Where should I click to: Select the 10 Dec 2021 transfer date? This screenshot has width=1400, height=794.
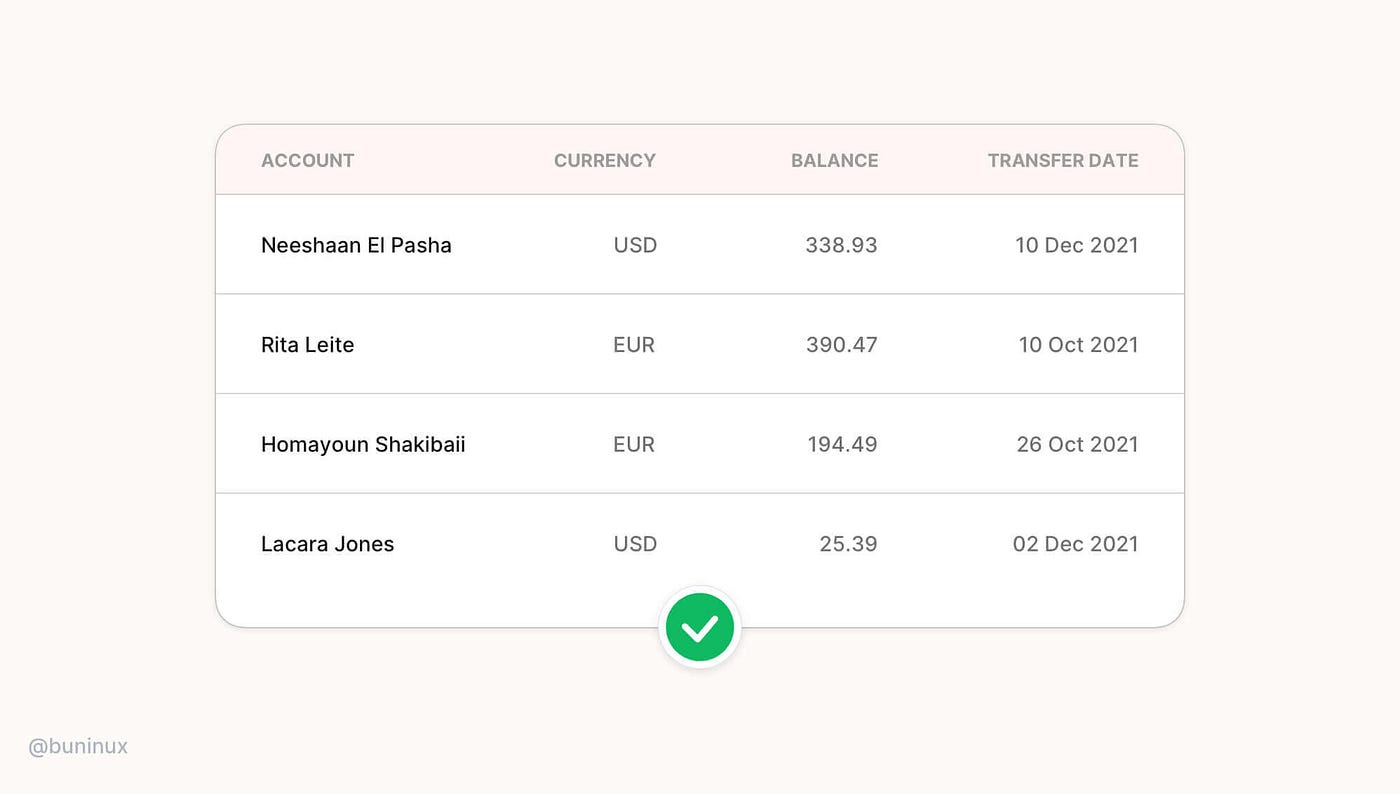click(x=1077, y=245)
